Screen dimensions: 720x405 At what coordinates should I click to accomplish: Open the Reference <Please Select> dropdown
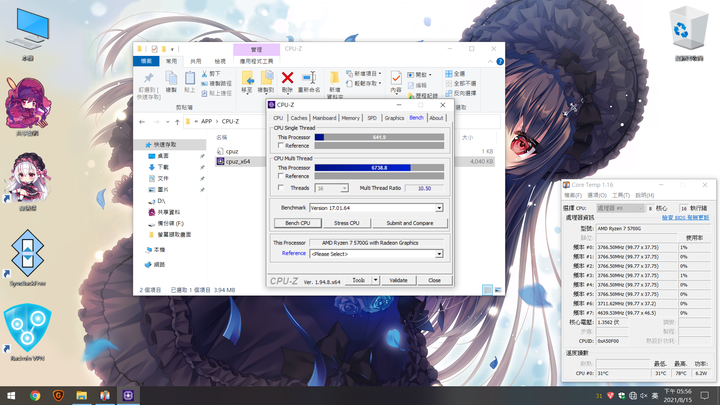pyautogui.click(x=439, y=254)
